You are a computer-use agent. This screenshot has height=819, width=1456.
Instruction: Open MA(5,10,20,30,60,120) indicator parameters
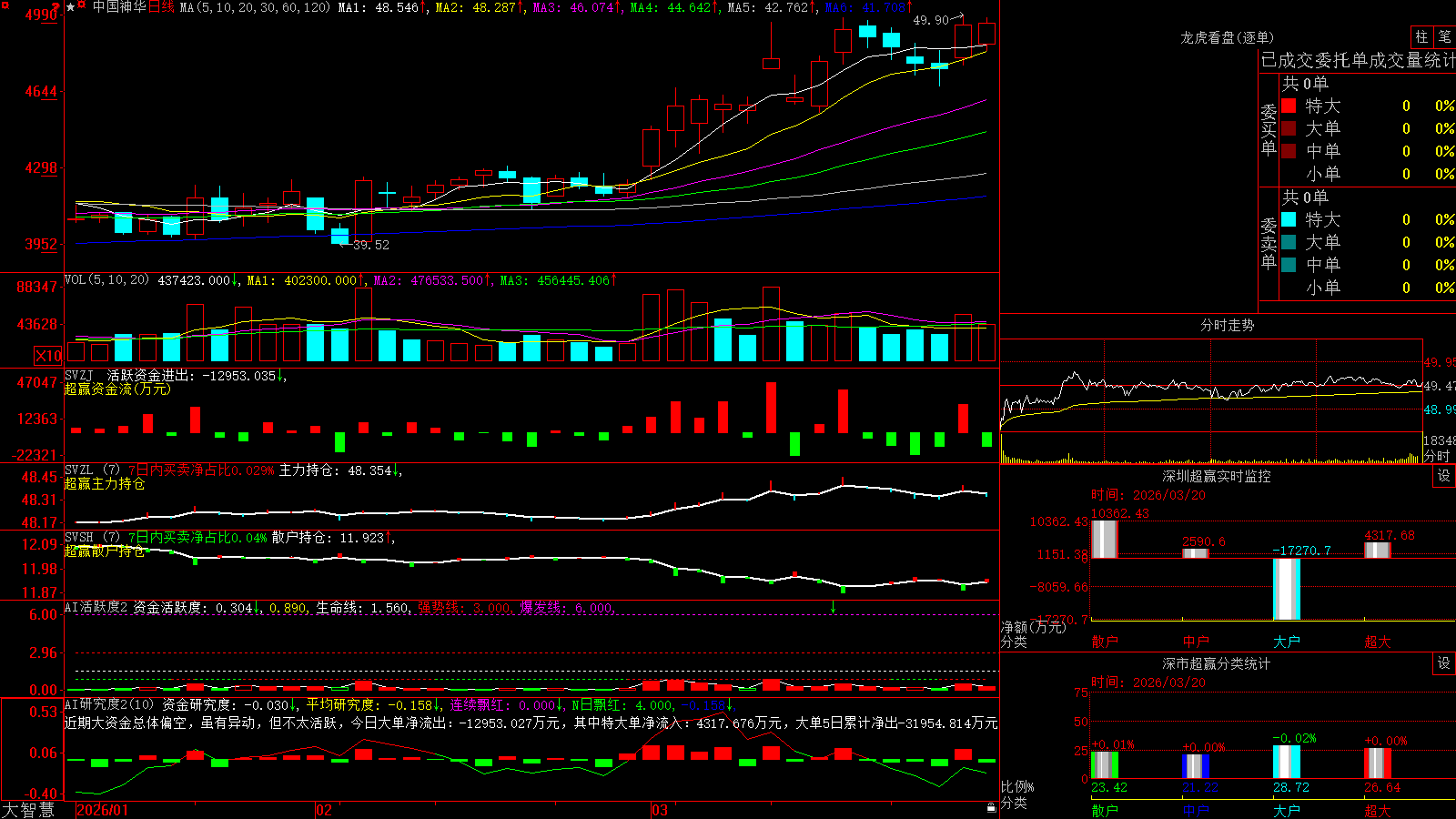[255, 7]
